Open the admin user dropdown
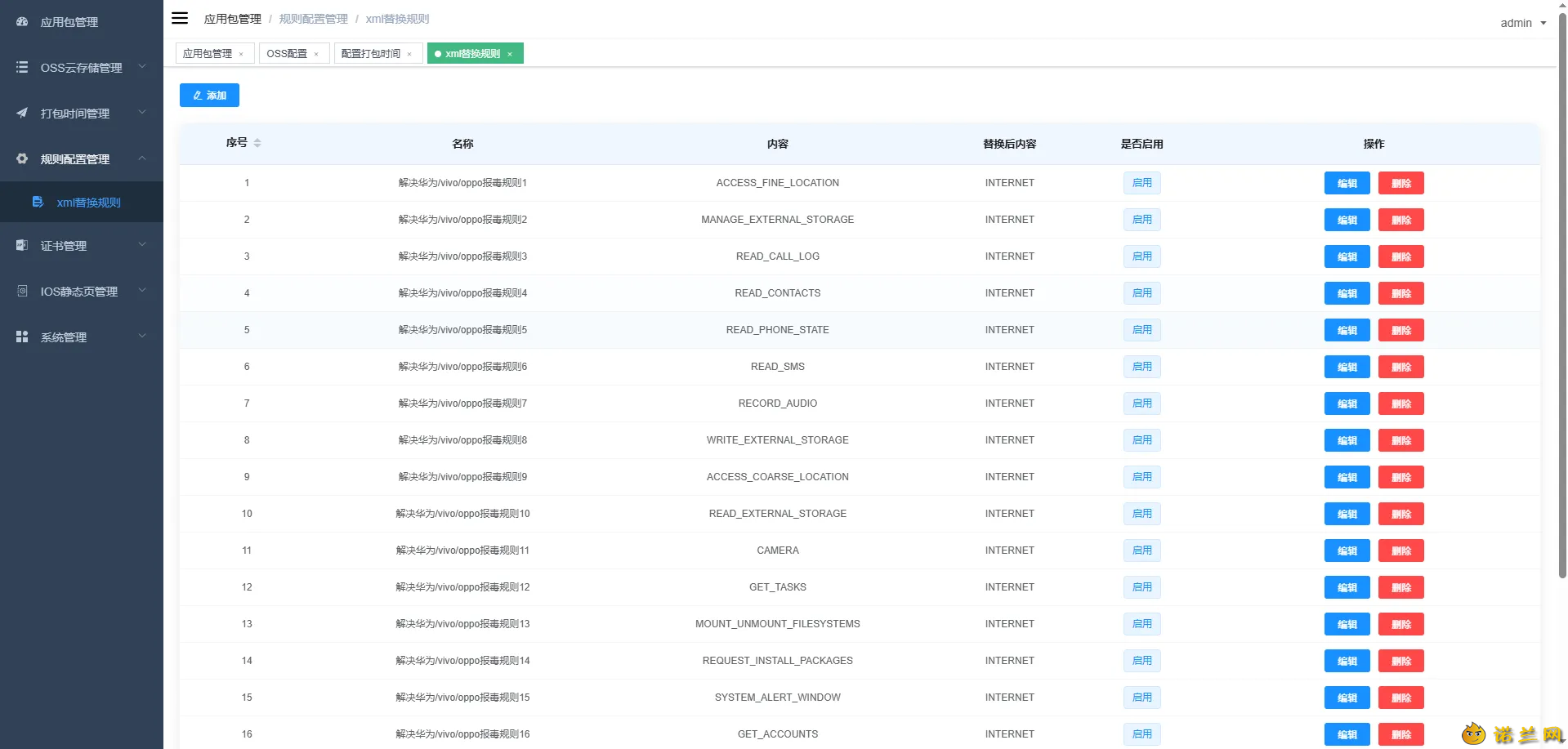1568x749 pixels. (x=1523, y=23)
